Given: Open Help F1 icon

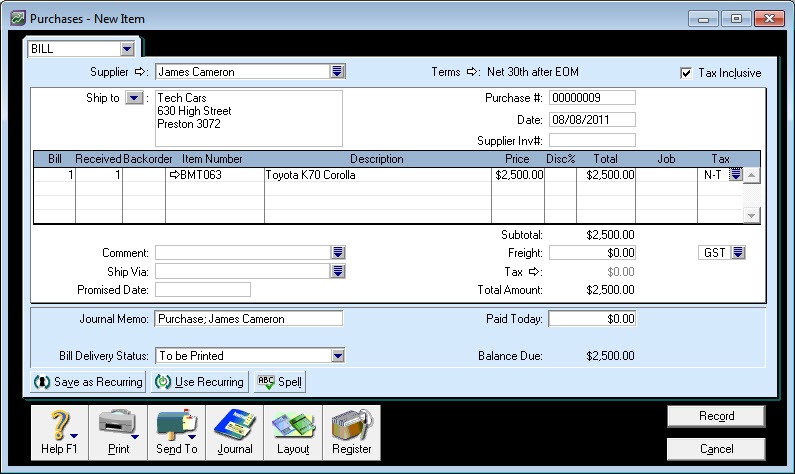Looking at the screenshot, I should pos(59,432).
